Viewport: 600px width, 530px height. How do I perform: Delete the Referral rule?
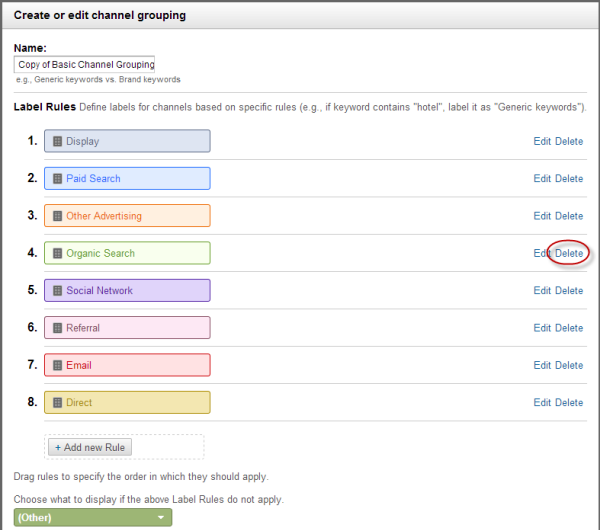569,328
